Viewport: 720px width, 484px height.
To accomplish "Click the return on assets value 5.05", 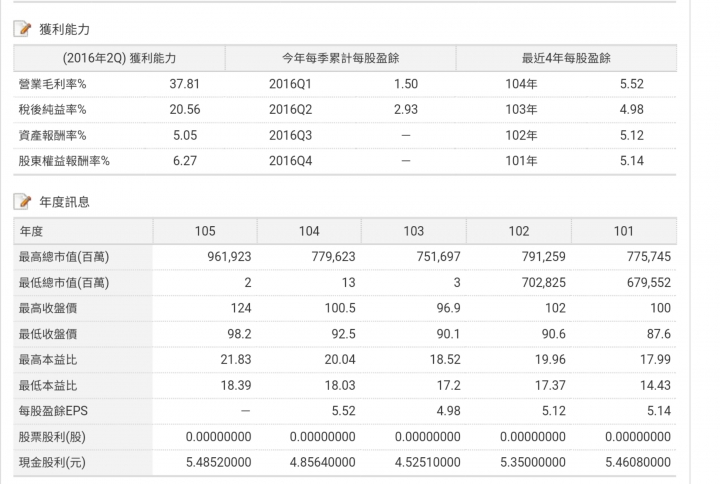I will pos(185,135).
